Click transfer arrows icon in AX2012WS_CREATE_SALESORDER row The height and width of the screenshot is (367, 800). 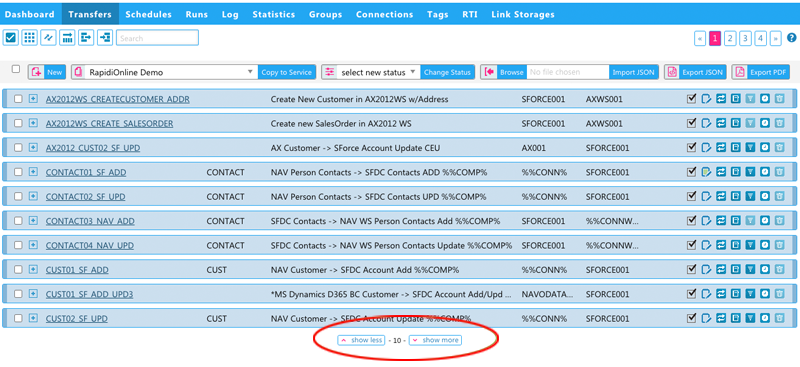pyautogui.click(x=721, y=124)
